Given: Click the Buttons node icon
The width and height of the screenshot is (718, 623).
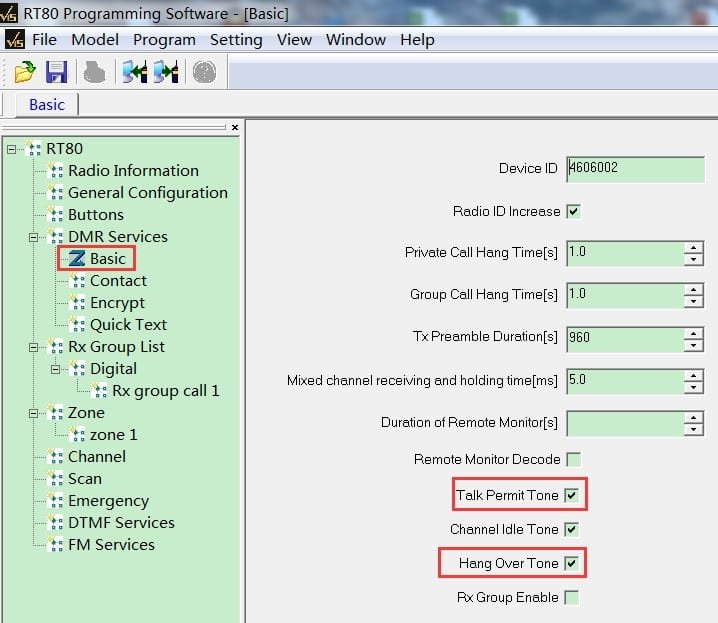Looking at the screenshot, I should pyautogui.click(x=55, y=214).
